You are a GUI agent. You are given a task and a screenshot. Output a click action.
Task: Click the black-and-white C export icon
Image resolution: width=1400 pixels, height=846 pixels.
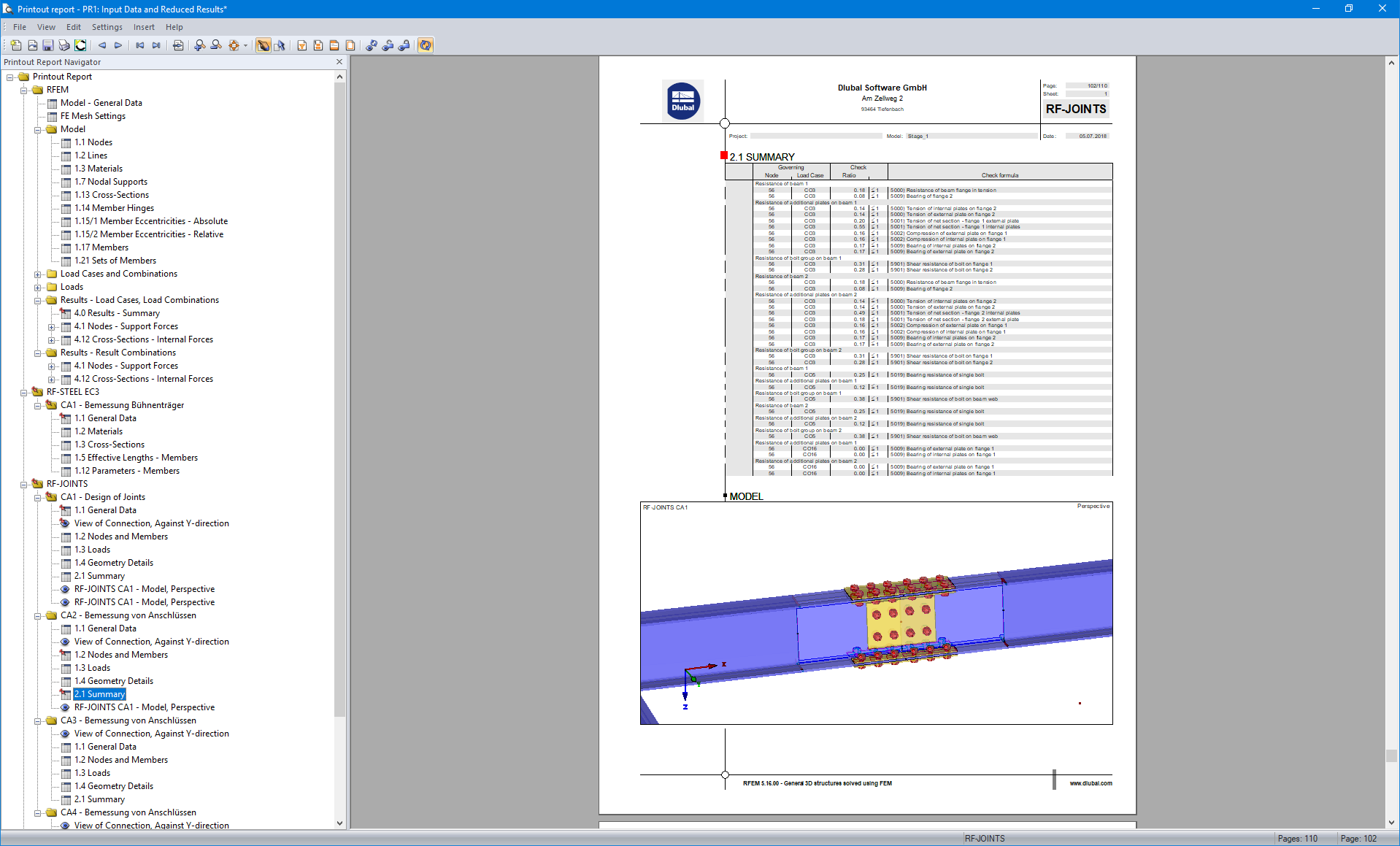pyautogui.click(x=80, y=45)
